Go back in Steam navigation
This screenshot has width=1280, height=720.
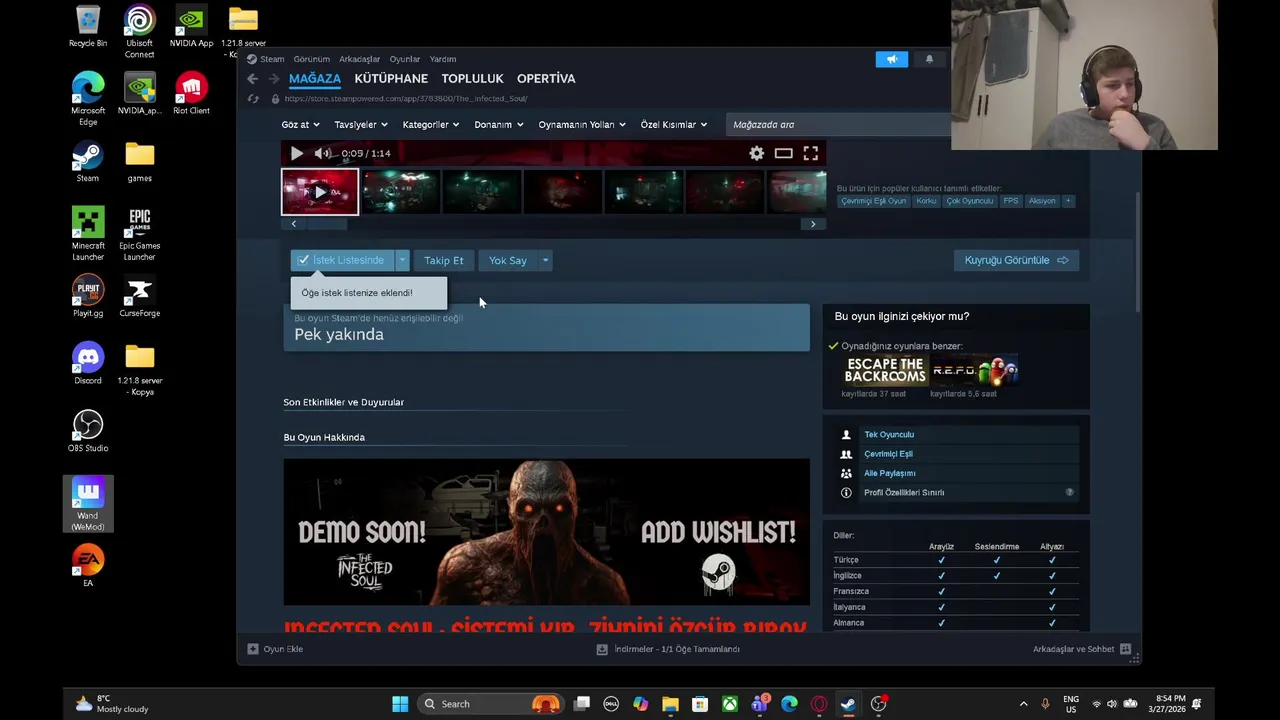(x=252, y=78)
